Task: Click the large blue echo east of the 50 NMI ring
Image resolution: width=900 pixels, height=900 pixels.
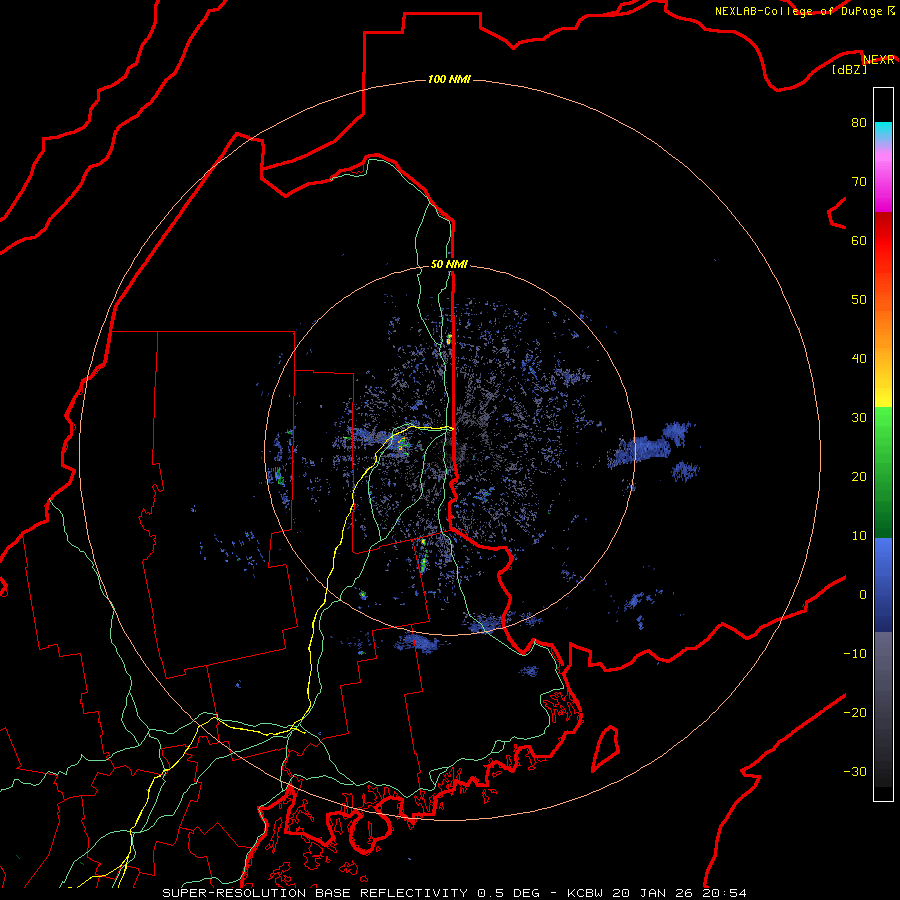Action: pos(643,449)
